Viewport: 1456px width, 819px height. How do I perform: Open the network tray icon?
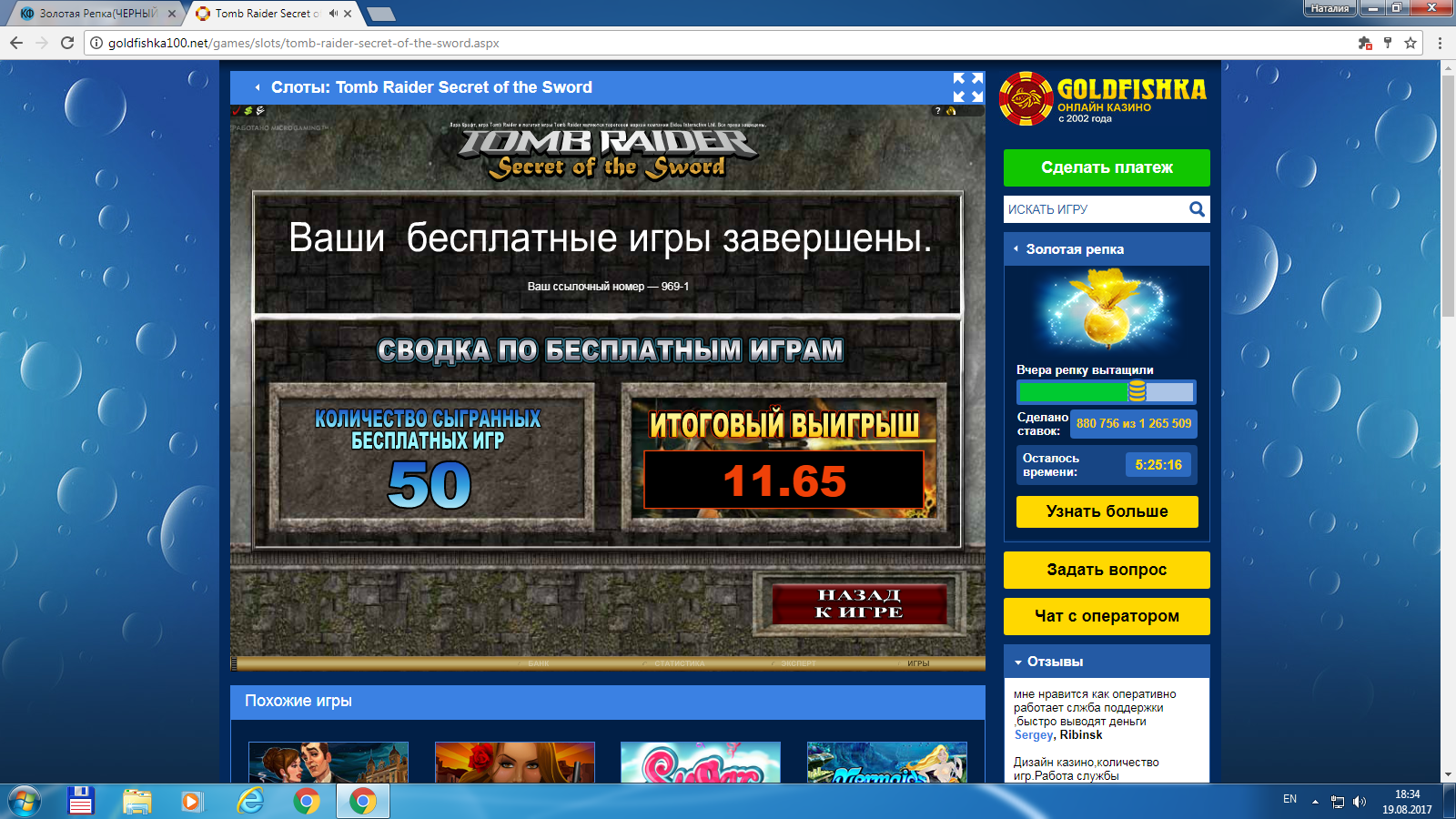1338,802
